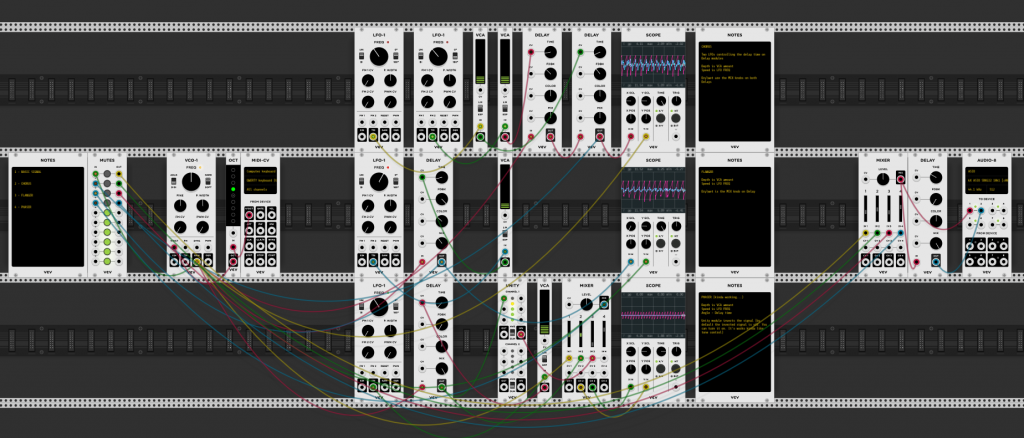
Task: Click '2 - CHORUS' in left NOTES
Action: point(23,183)
